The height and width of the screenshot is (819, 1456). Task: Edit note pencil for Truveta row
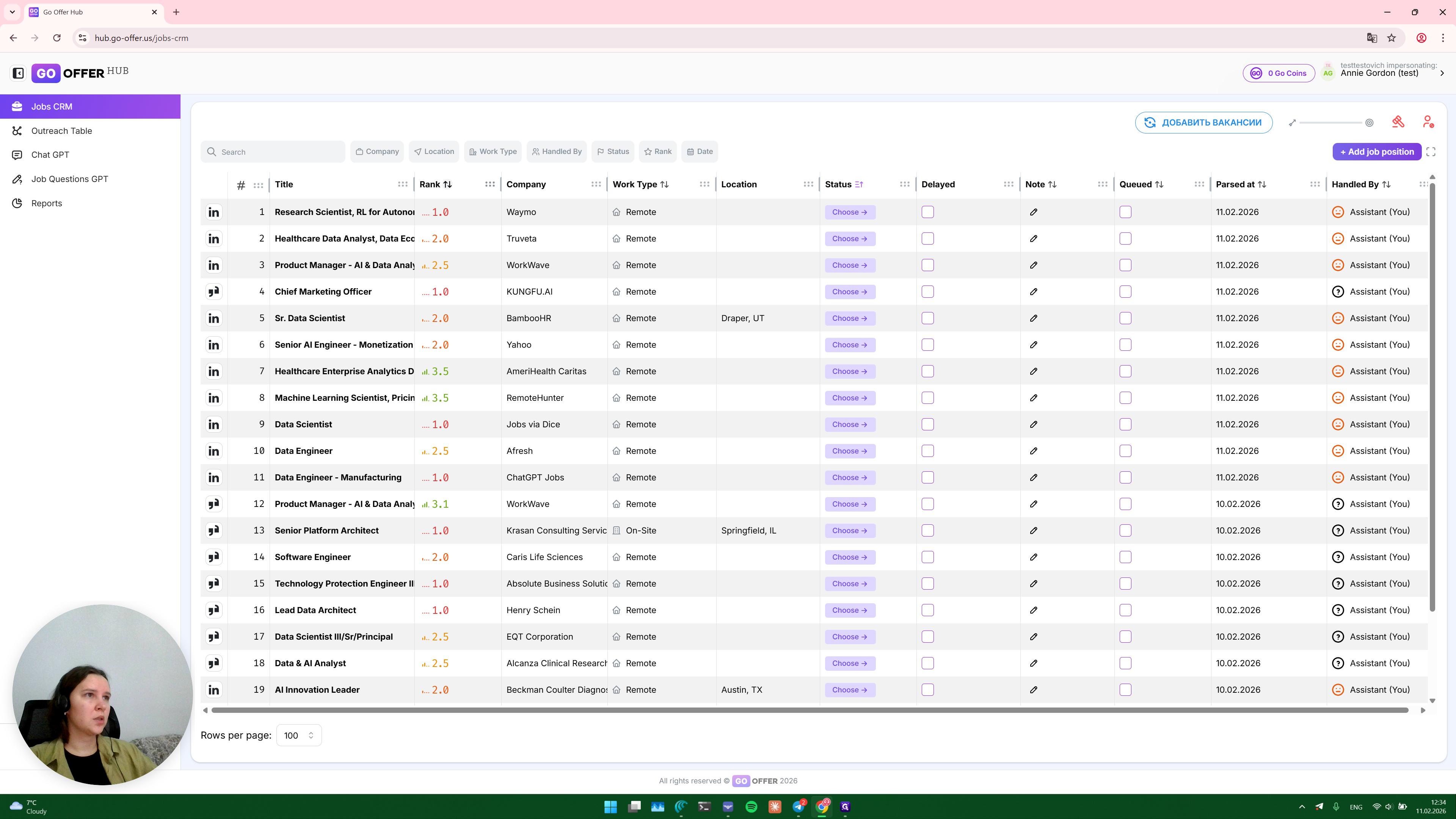pyautogui.click(x=1033, y=238)
